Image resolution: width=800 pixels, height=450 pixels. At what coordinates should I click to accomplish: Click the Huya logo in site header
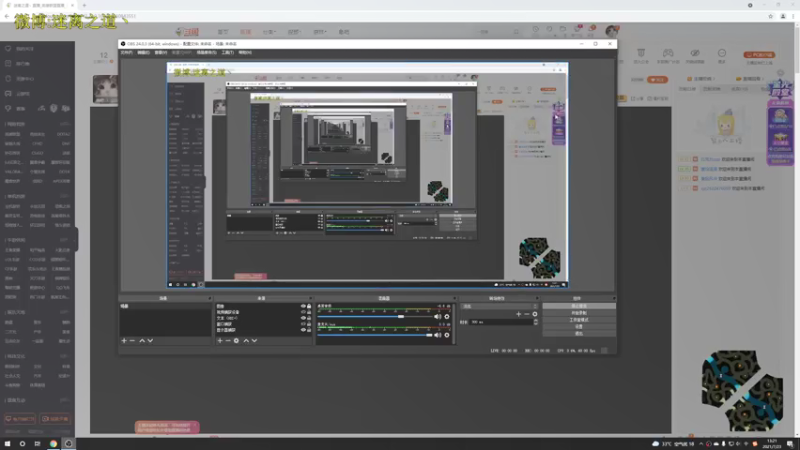pyautogui.click(x=187, y=32)
